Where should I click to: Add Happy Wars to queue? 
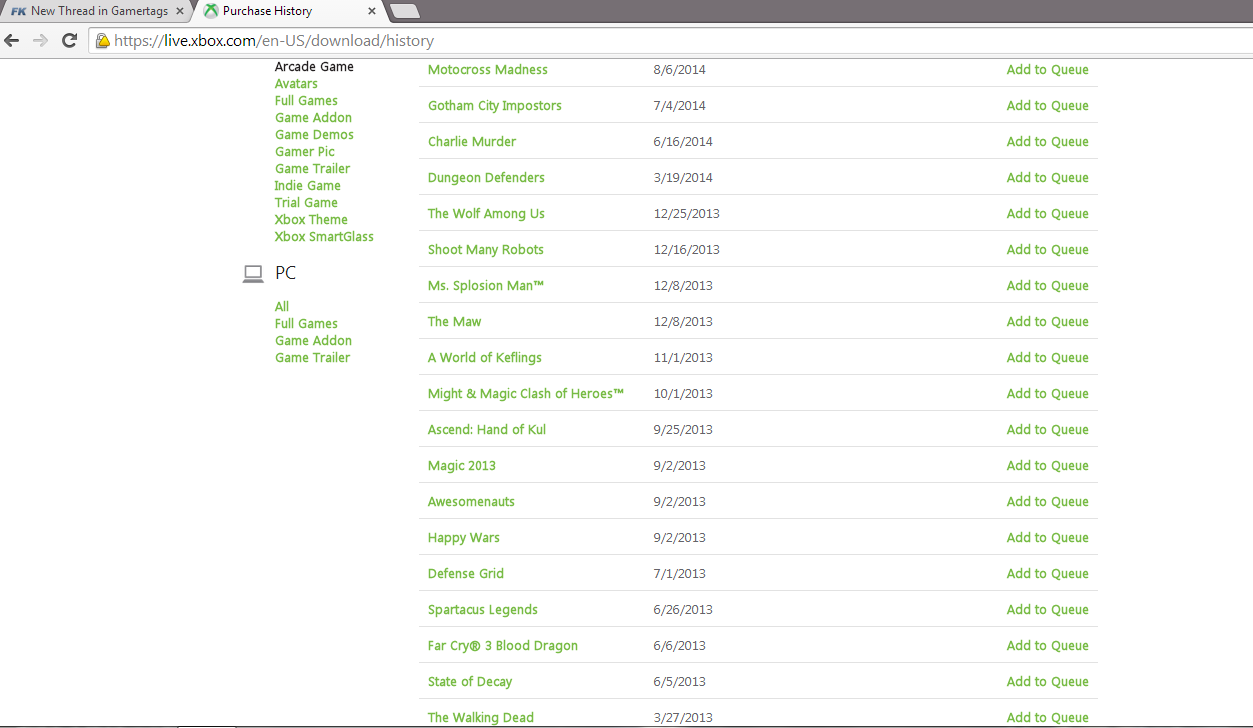(x=1047, y=538)
